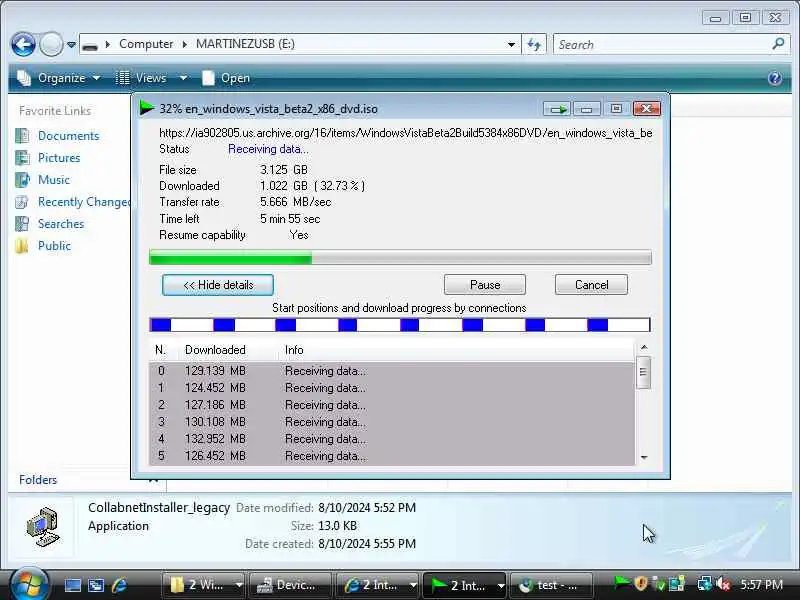This screenshot has width=800, height=600.
Task: Select Switch between windows quick launch icon
Action: pyautogui.click(x=96, y=585)
